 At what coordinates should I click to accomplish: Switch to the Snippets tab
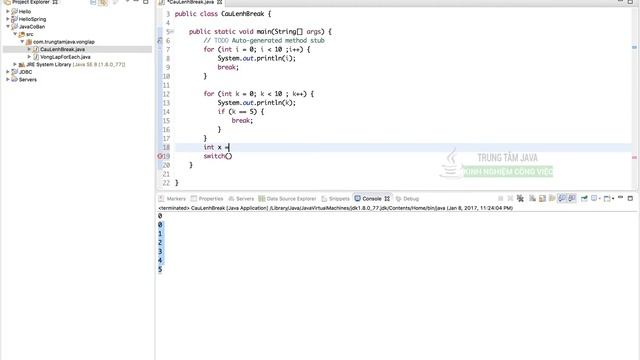[x=336, y=199]
